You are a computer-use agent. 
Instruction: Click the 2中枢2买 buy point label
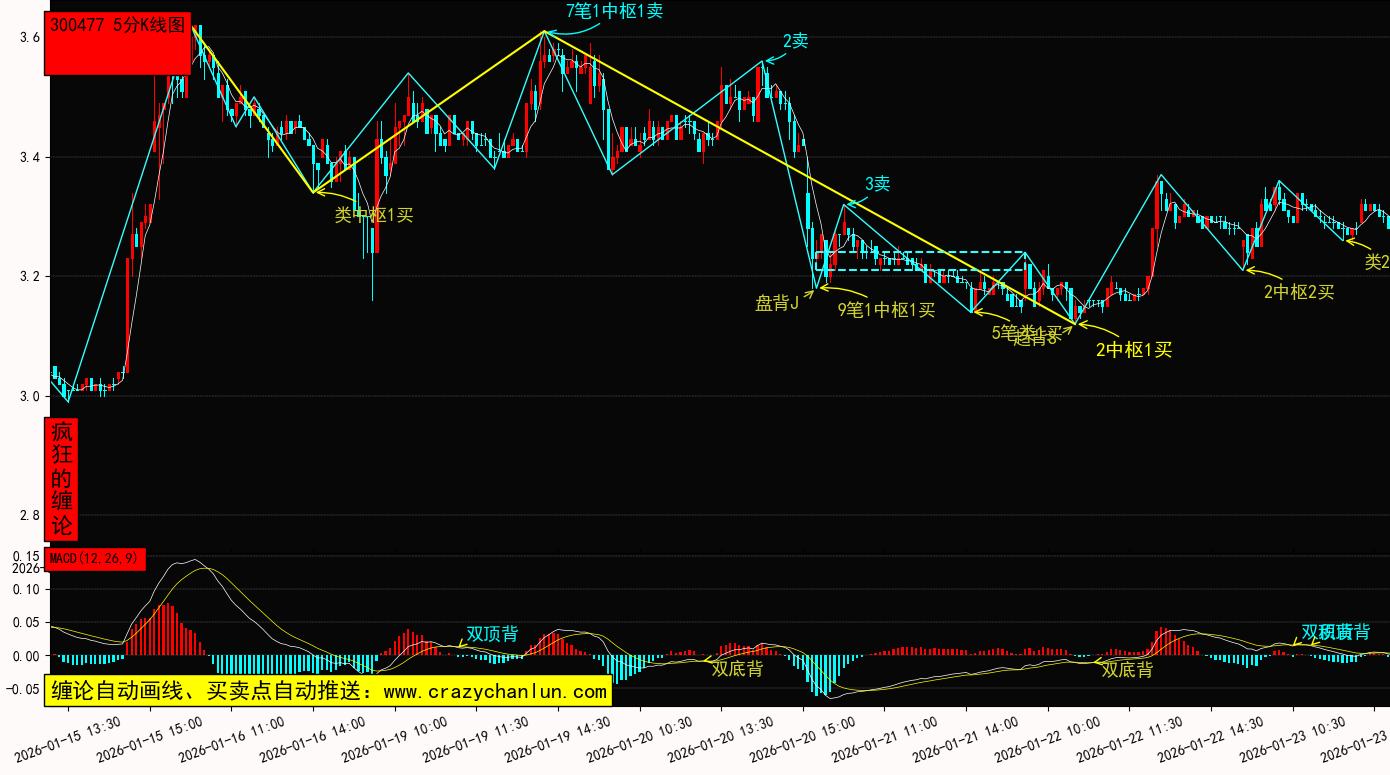[1298, 292]
